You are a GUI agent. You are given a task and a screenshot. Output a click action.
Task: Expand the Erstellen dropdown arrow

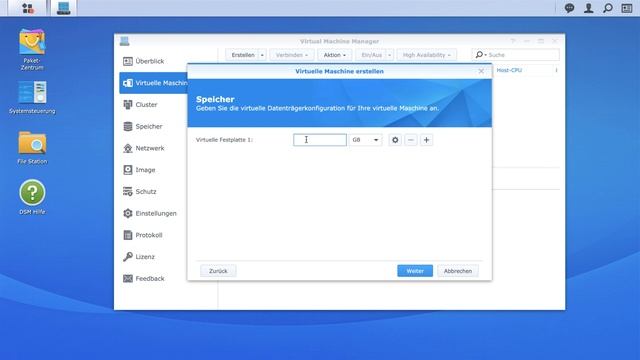pyautogui.click(x=262, y=55)
